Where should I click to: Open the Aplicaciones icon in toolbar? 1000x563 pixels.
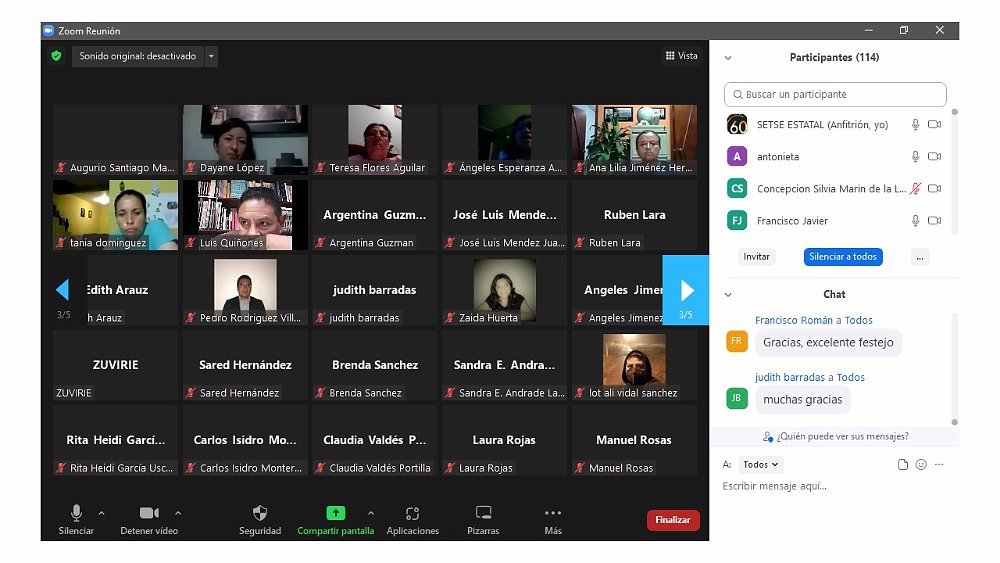412,513
